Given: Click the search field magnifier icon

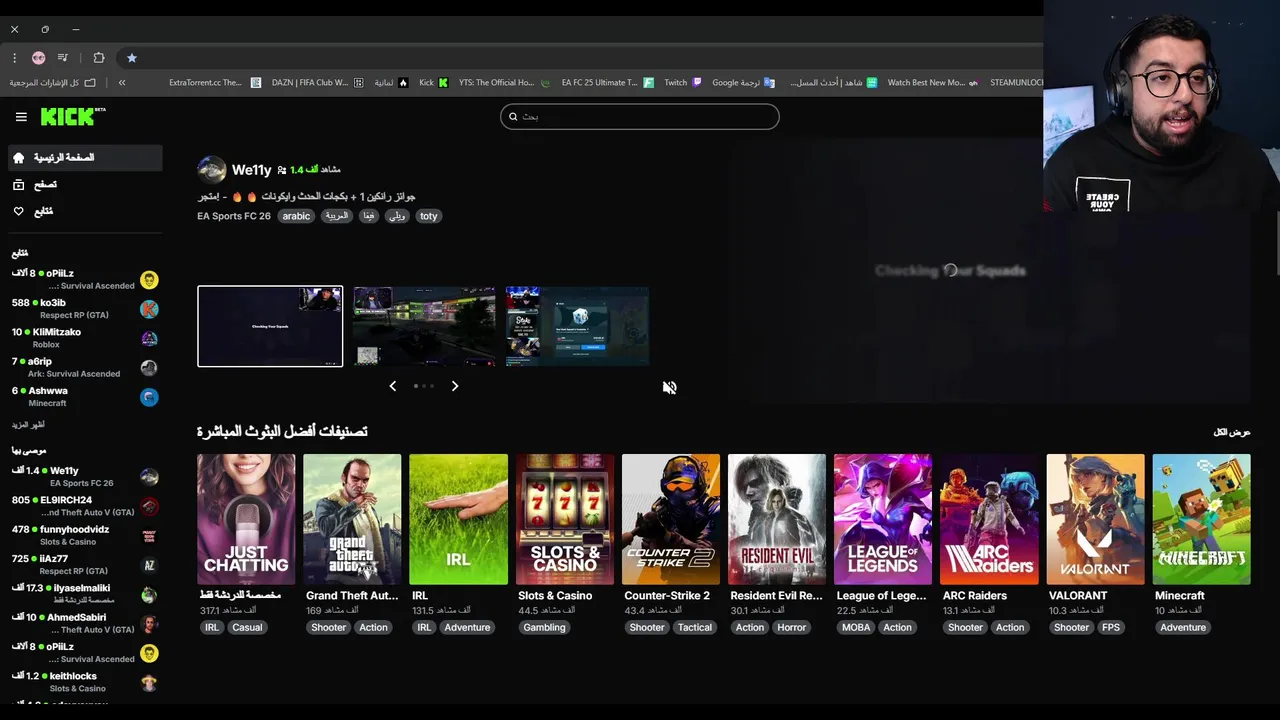Looking at the screenshot, I should point(513,116).
